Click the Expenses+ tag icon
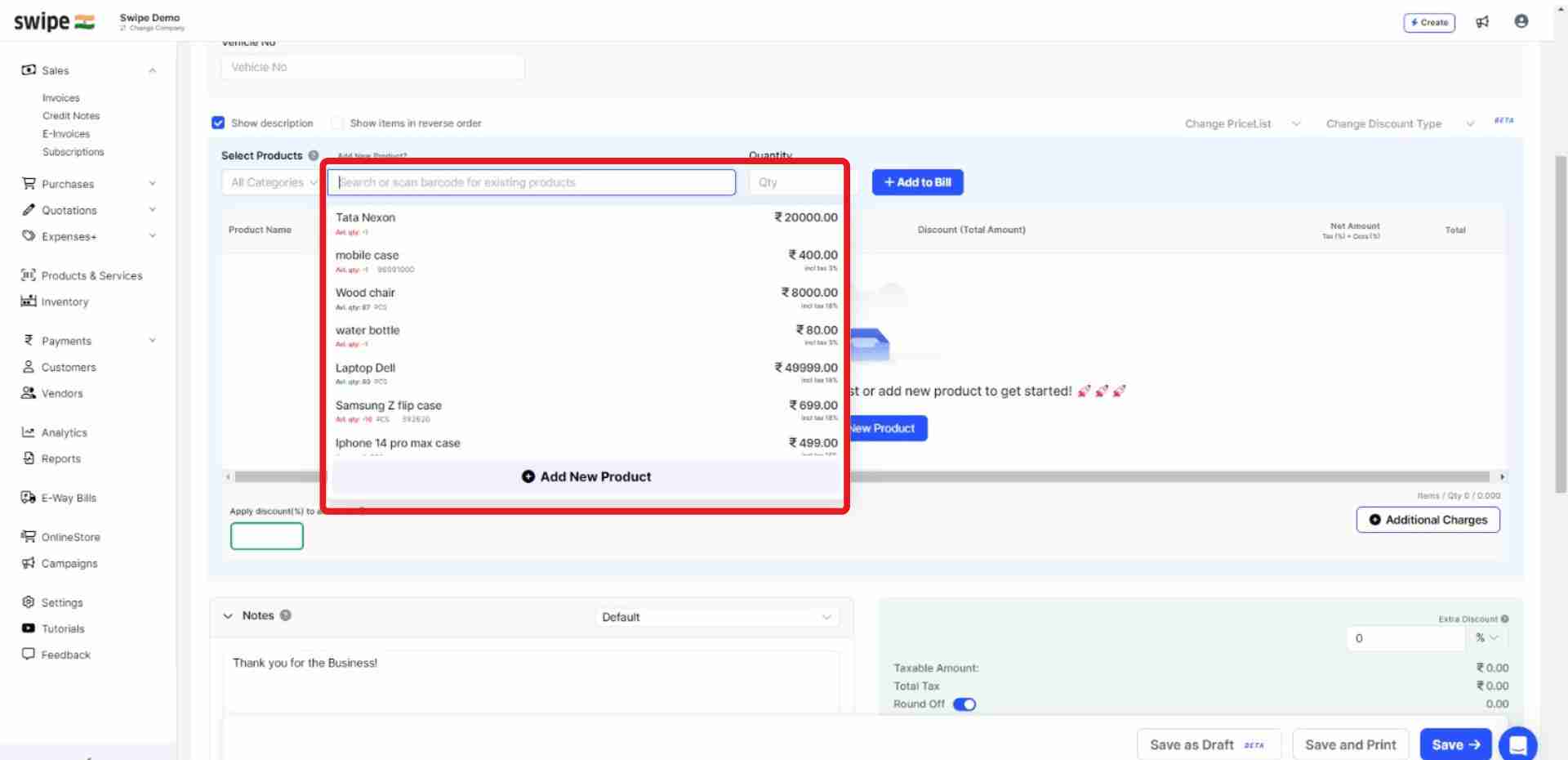Image resolution: width=1568 pixels, height=760 pixels. point(29,236)
